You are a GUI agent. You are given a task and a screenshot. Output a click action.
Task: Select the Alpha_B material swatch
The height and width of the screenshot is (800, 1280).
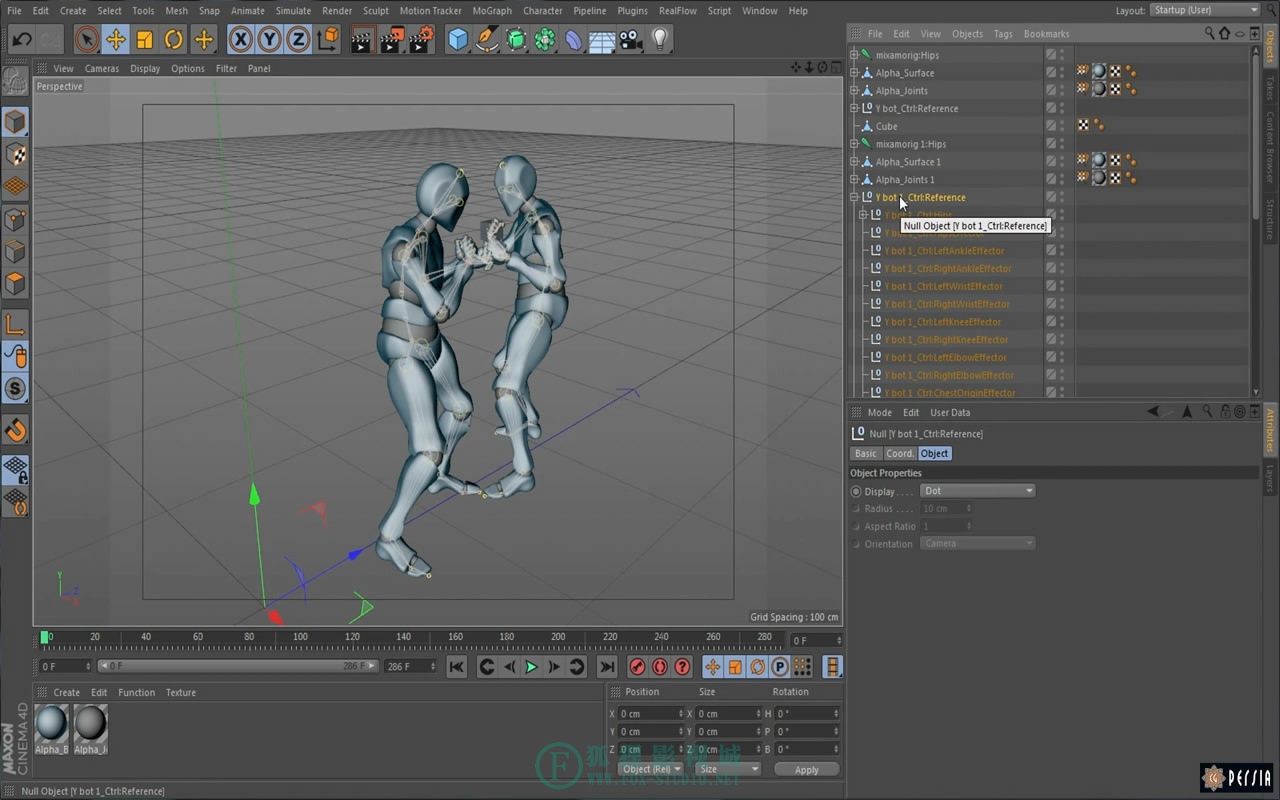(52, 728)
